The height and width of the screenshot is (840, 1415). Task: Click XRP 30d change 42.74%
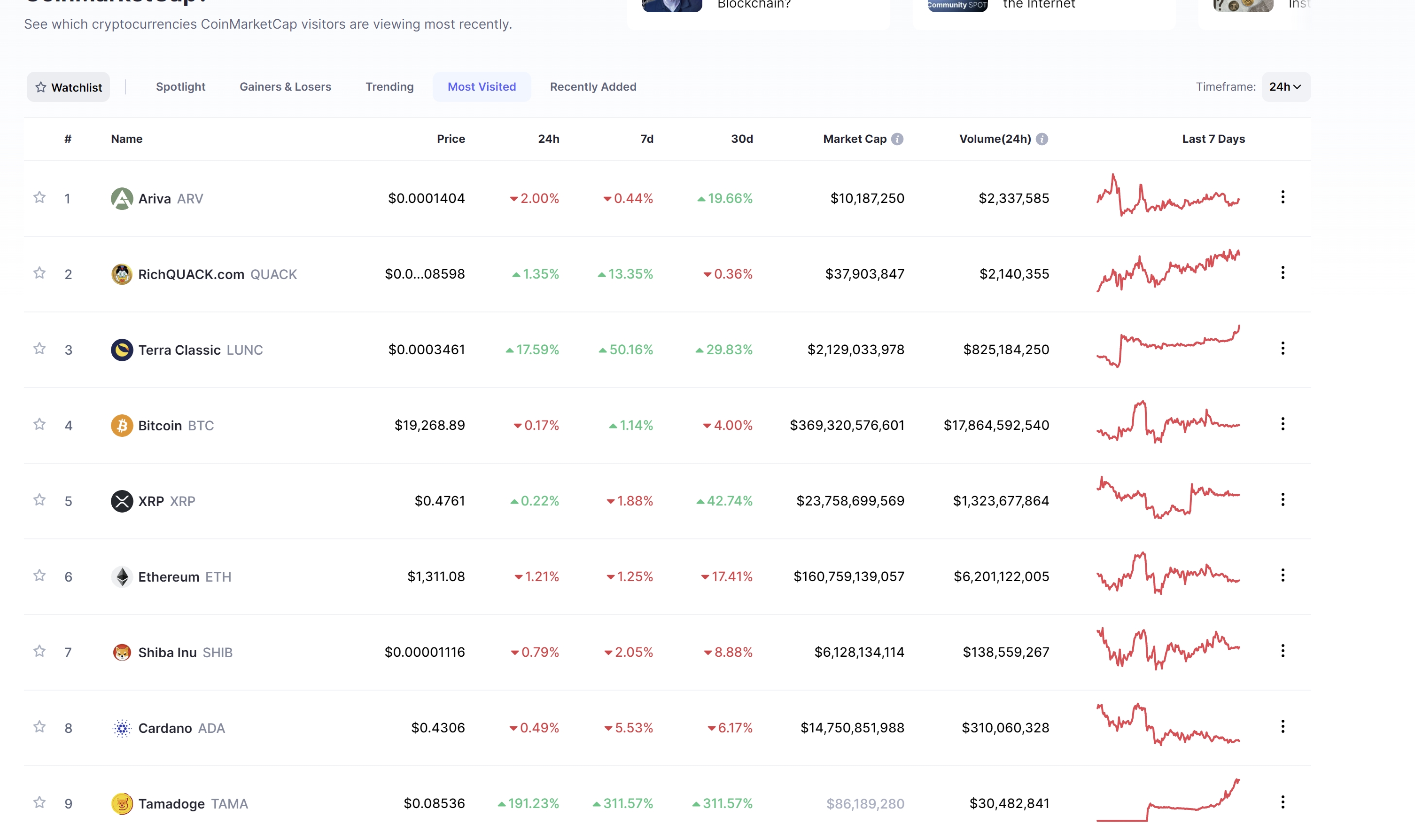pos(724,501)
